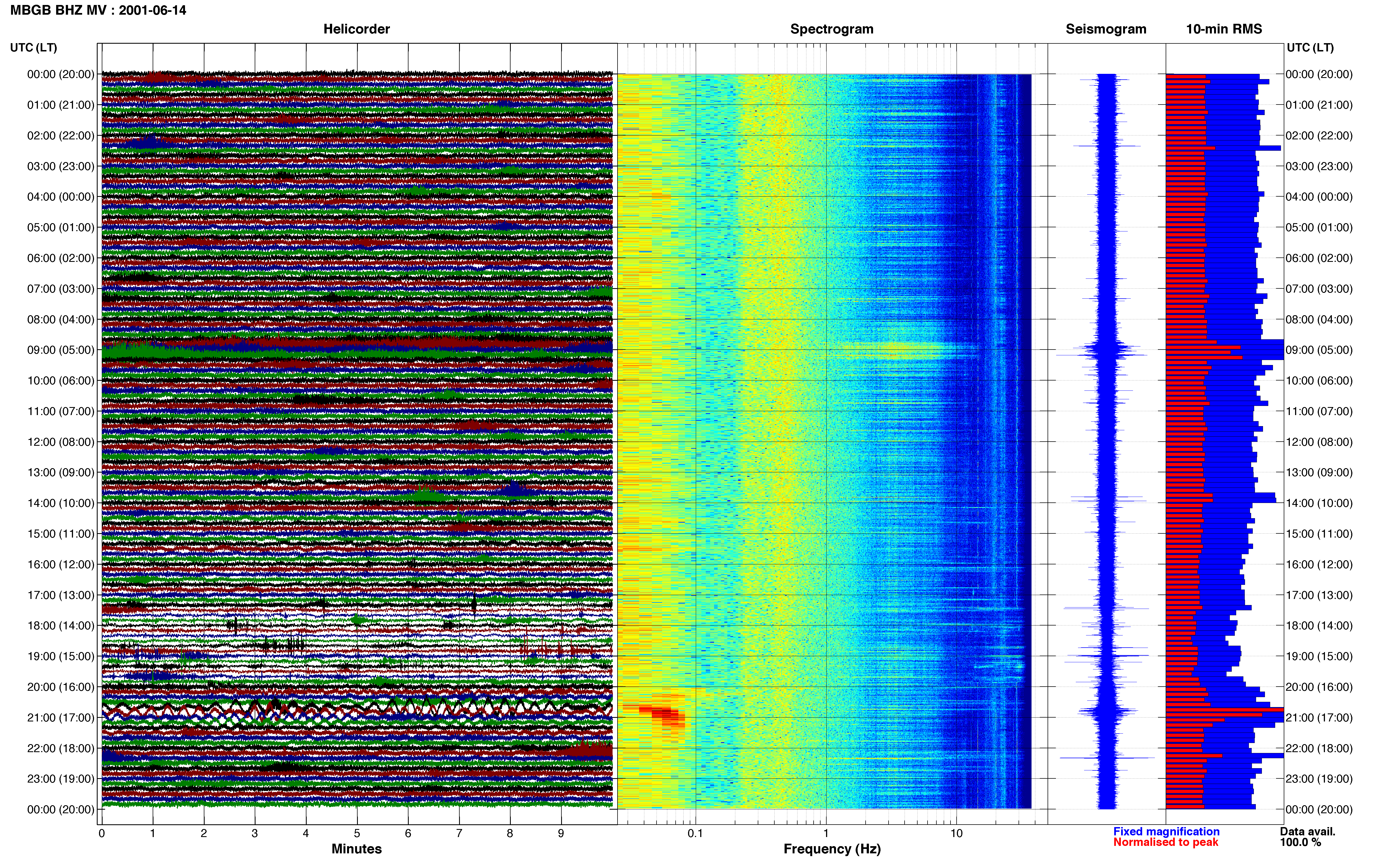1388x868 pixels.
Task: Click the left '13:00 (09:00)' time label
Action: 61,473
